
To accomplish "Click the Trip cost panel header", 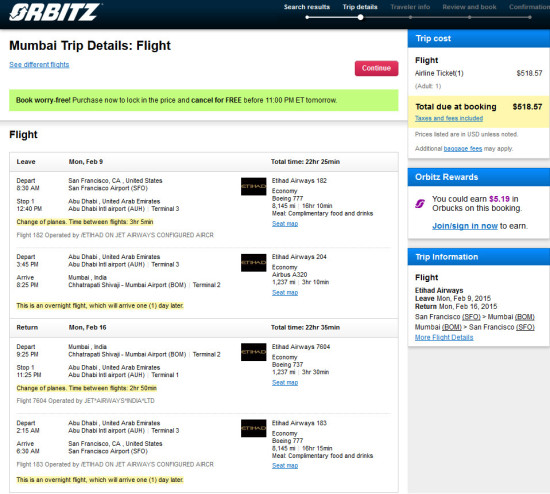I will coord(479,39).
